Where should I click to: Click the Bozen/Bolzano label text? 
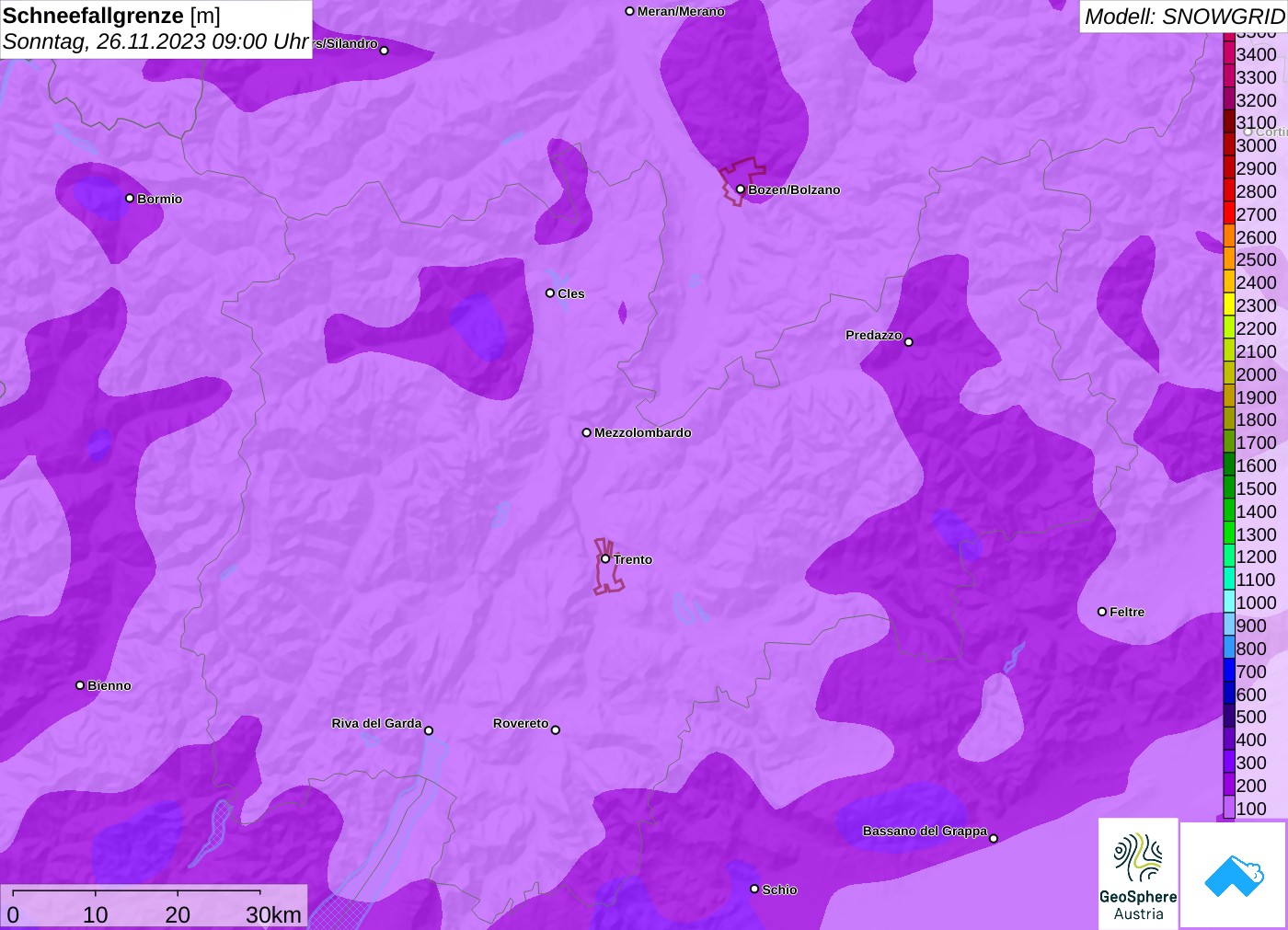[x=794, y=189]
